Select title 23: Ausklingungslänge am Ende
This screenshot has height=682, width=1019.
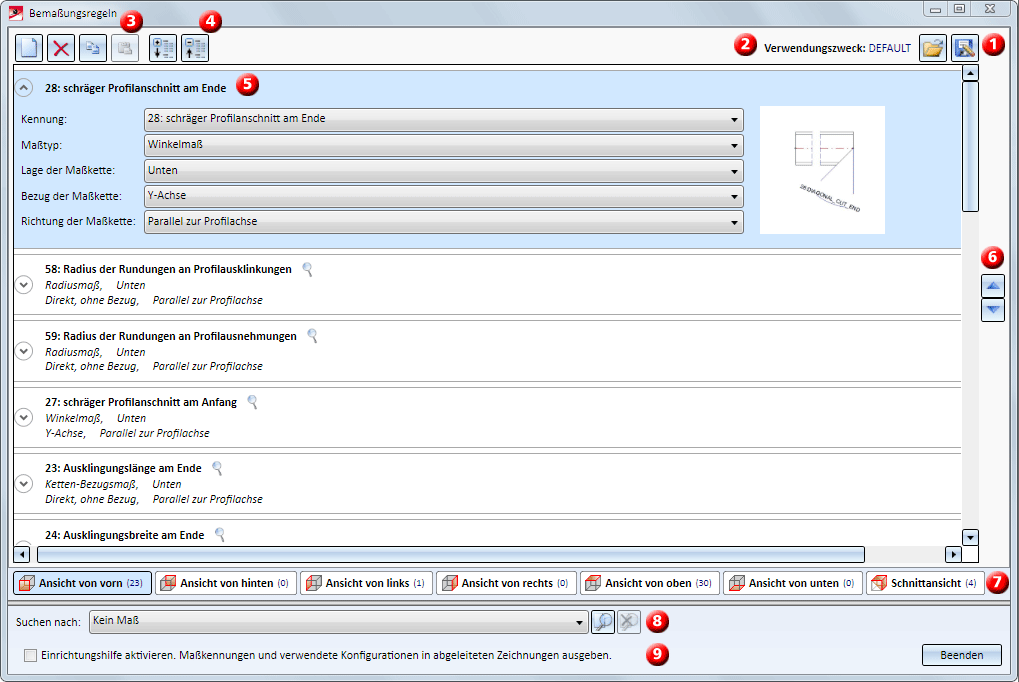123,468
